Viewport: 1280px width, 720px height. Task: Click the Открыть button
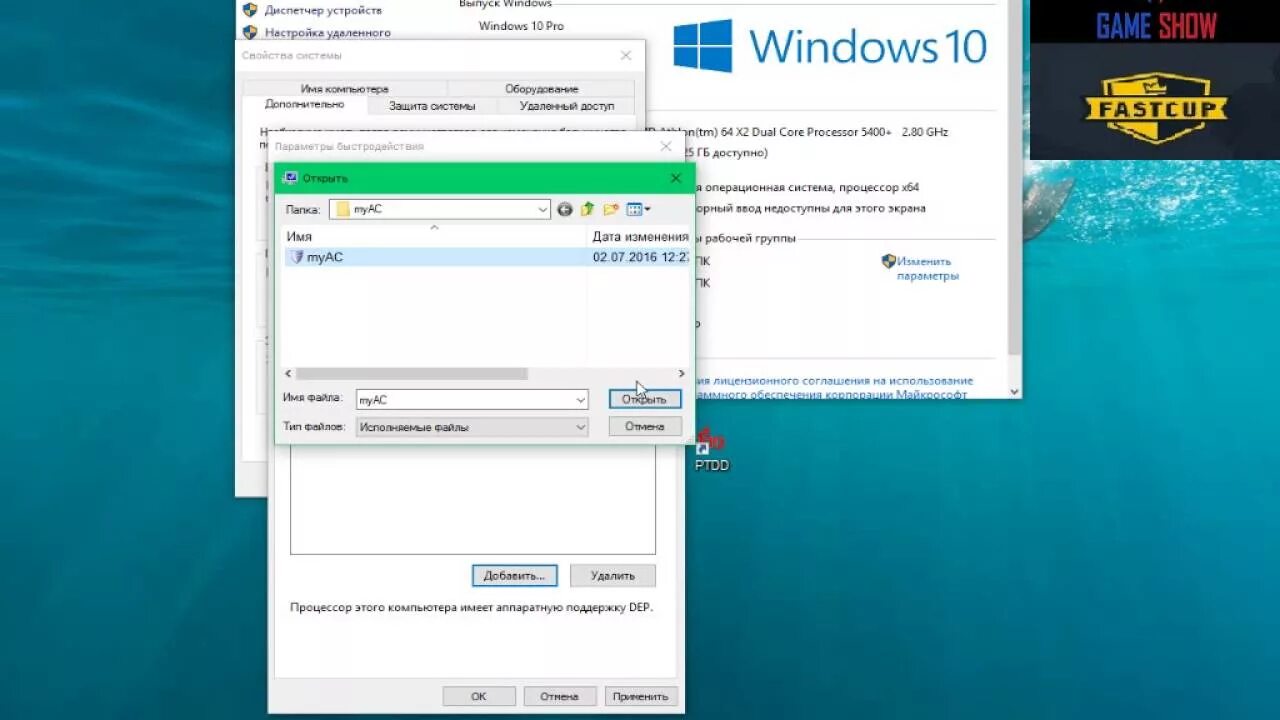tap(645, 399)
